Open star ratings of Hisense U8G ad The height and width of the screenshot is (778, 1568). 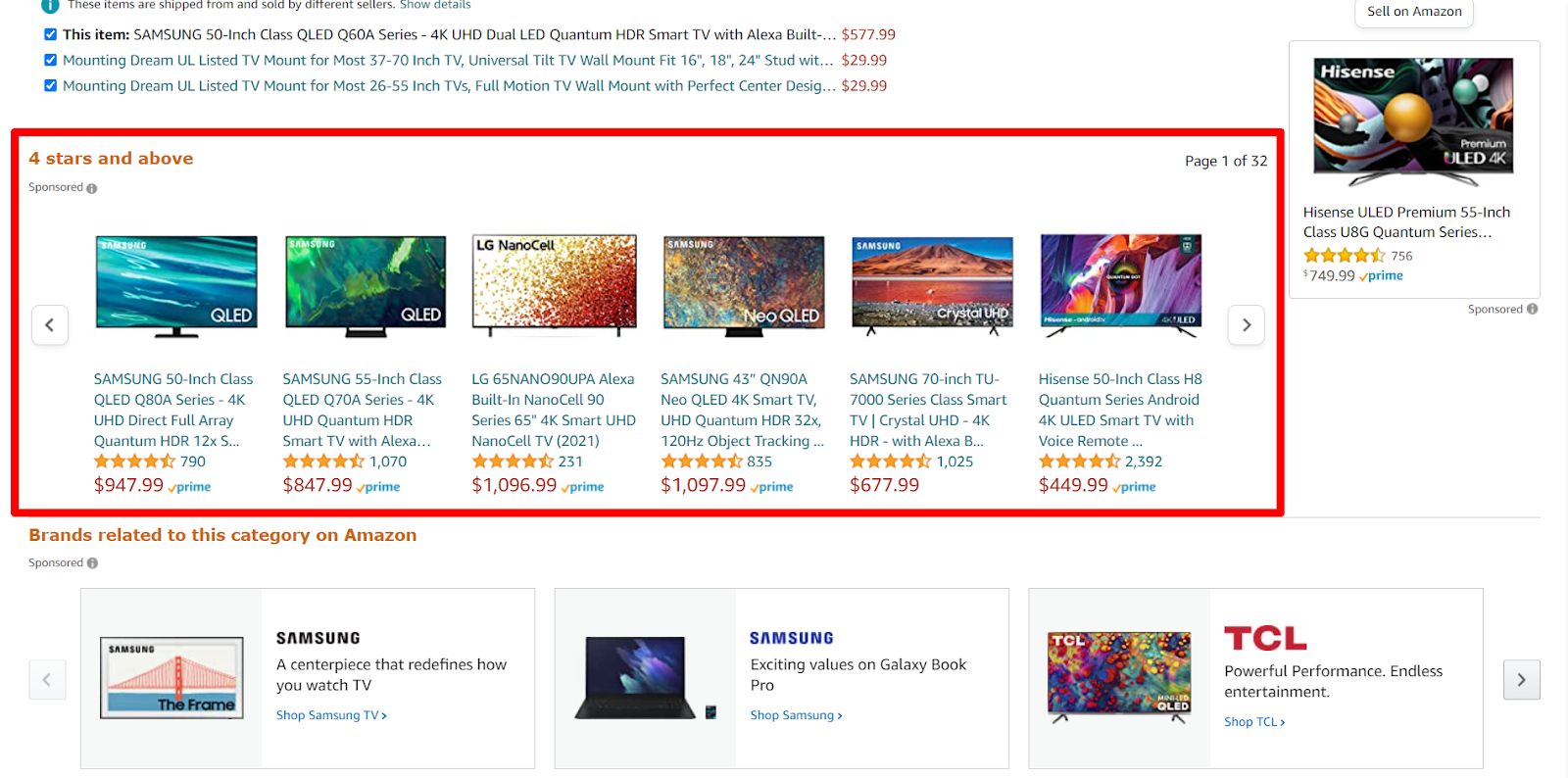point(1344,256)
